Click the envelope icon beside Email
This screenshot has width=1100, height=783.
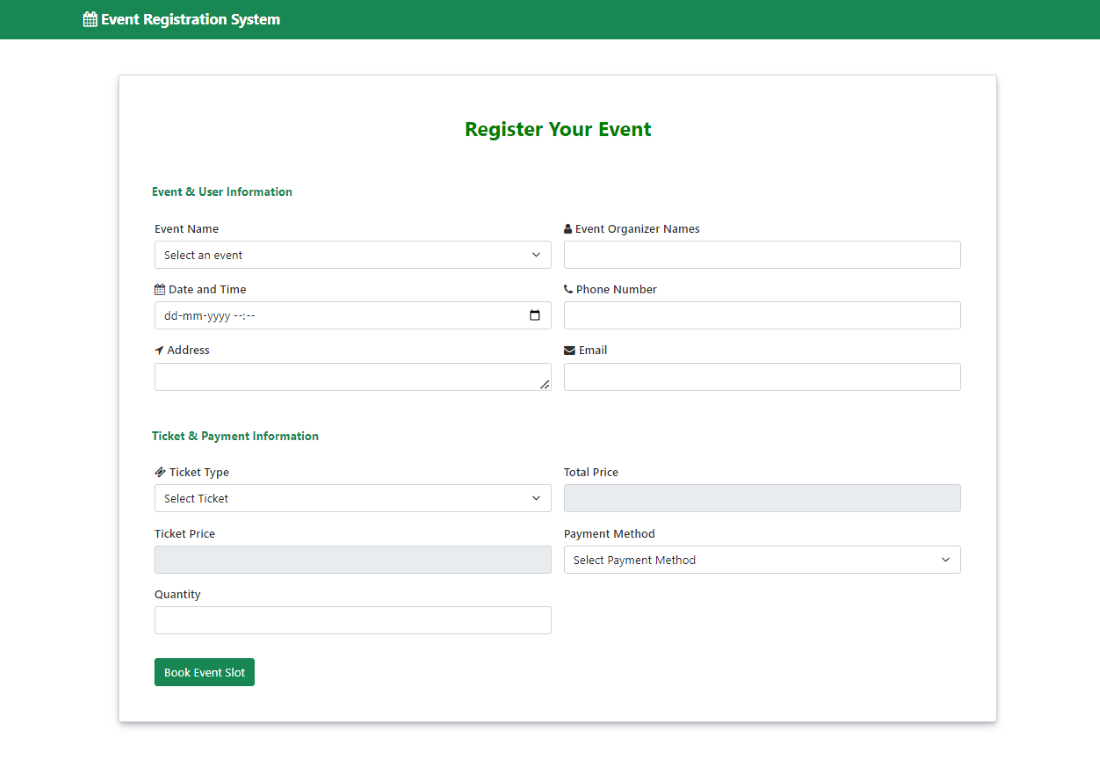tap(569, 350)
